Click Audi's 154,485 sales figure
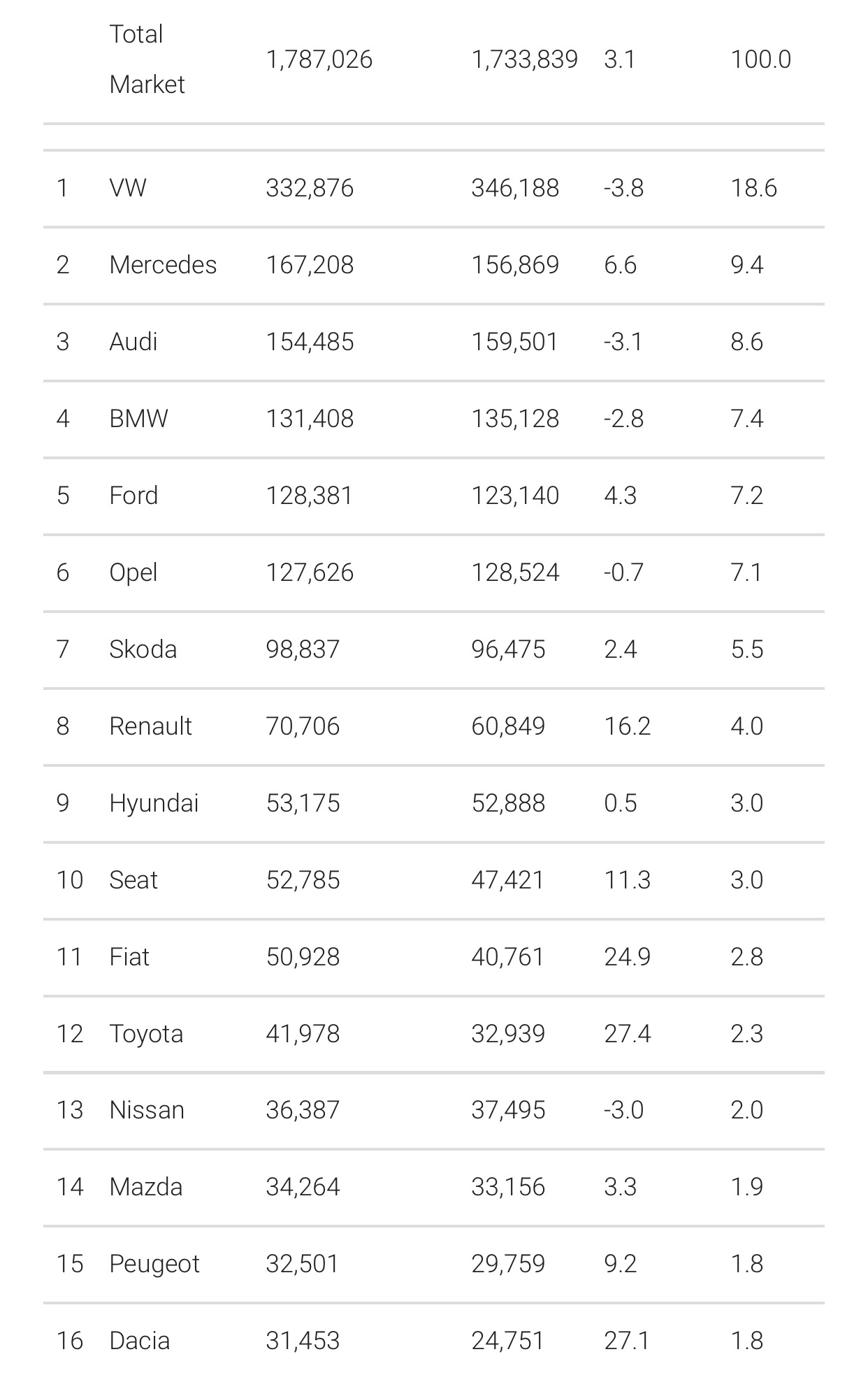Image resolution: width=868 pixels, height=1375 pixels. pos(310,342)
